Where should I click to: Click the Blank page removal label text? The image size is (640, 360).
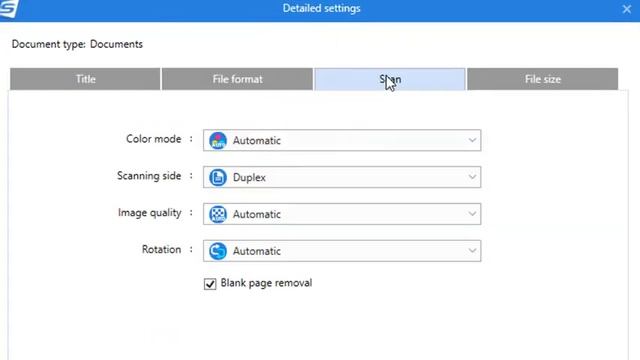(x=266, y=283)
